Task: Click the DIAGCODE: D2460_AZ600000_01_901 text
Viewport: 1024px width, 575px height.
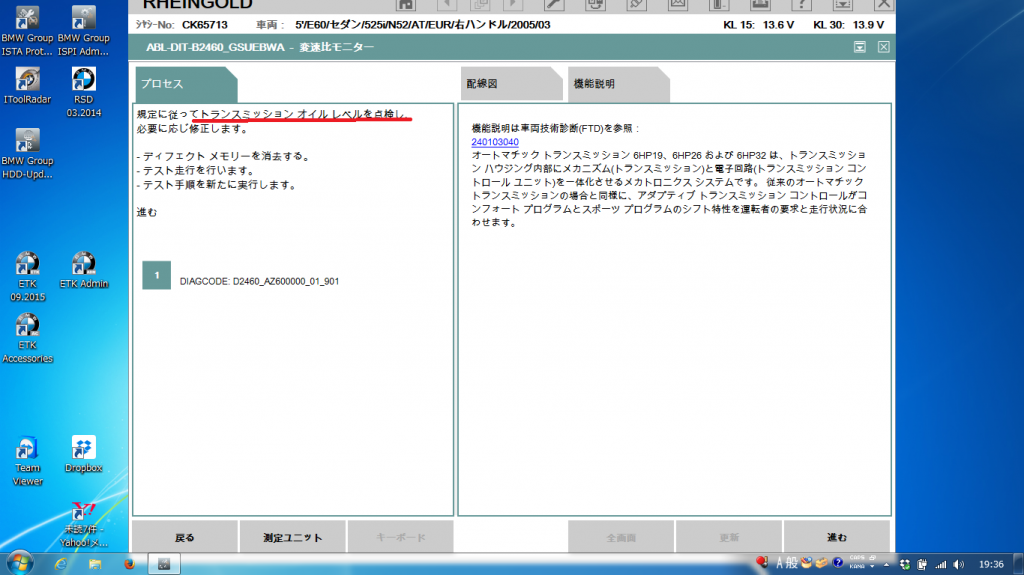Action: [x=259, y=282]
